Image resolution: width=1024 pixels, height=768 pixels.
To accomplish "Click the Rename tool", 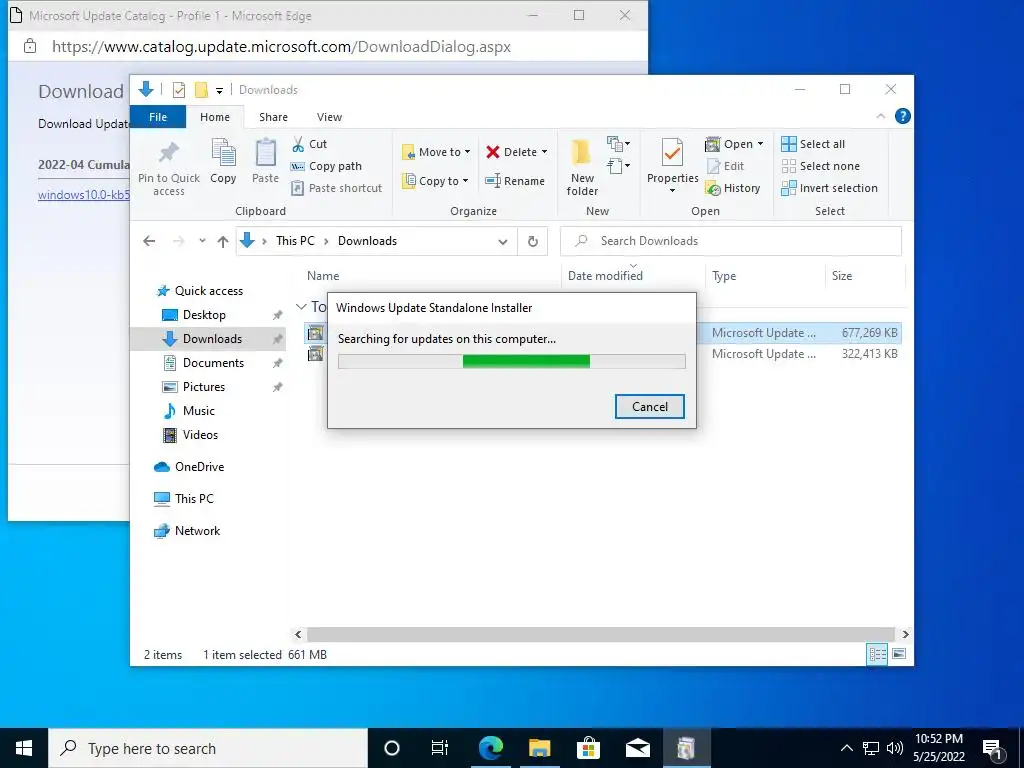I will point(515,181).
